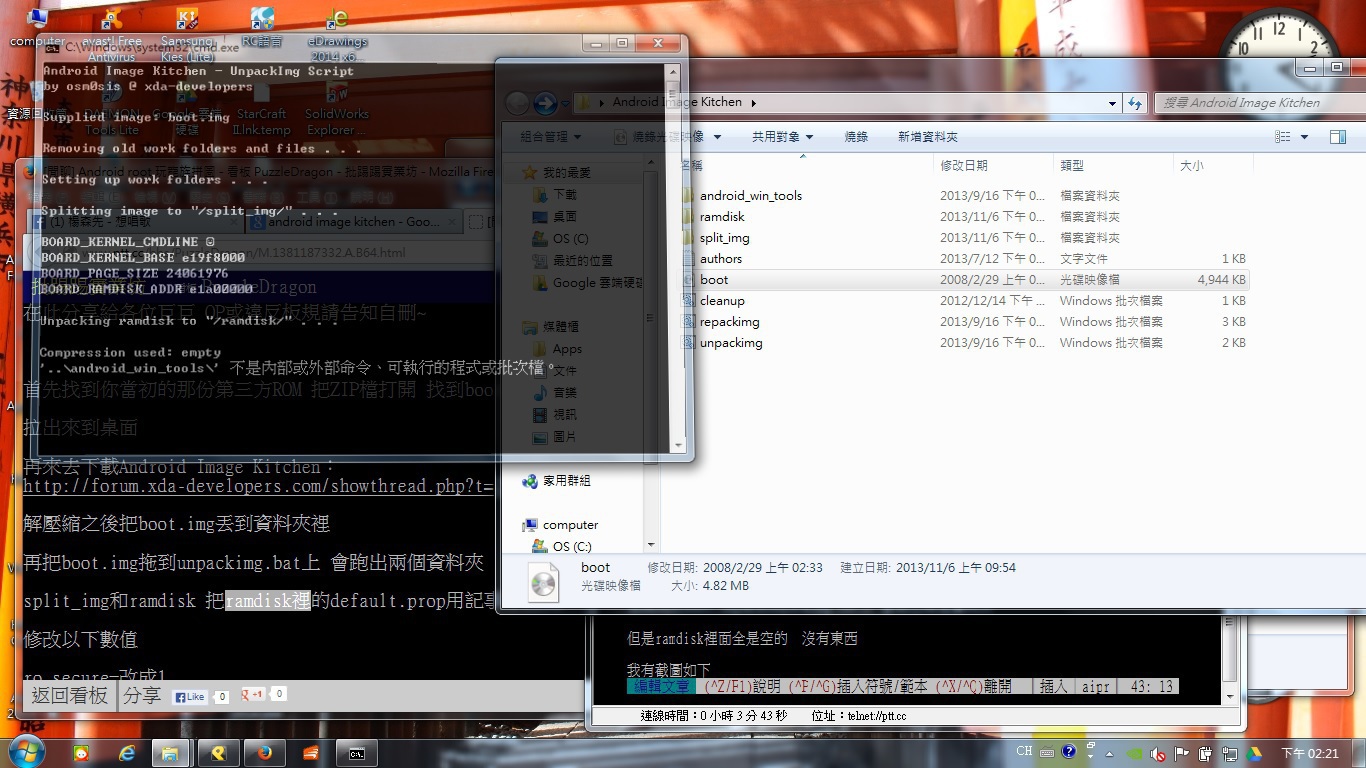1366x768 pixels.
Task: Go forward in the Explorer window
Action: (x=545, y=103)
